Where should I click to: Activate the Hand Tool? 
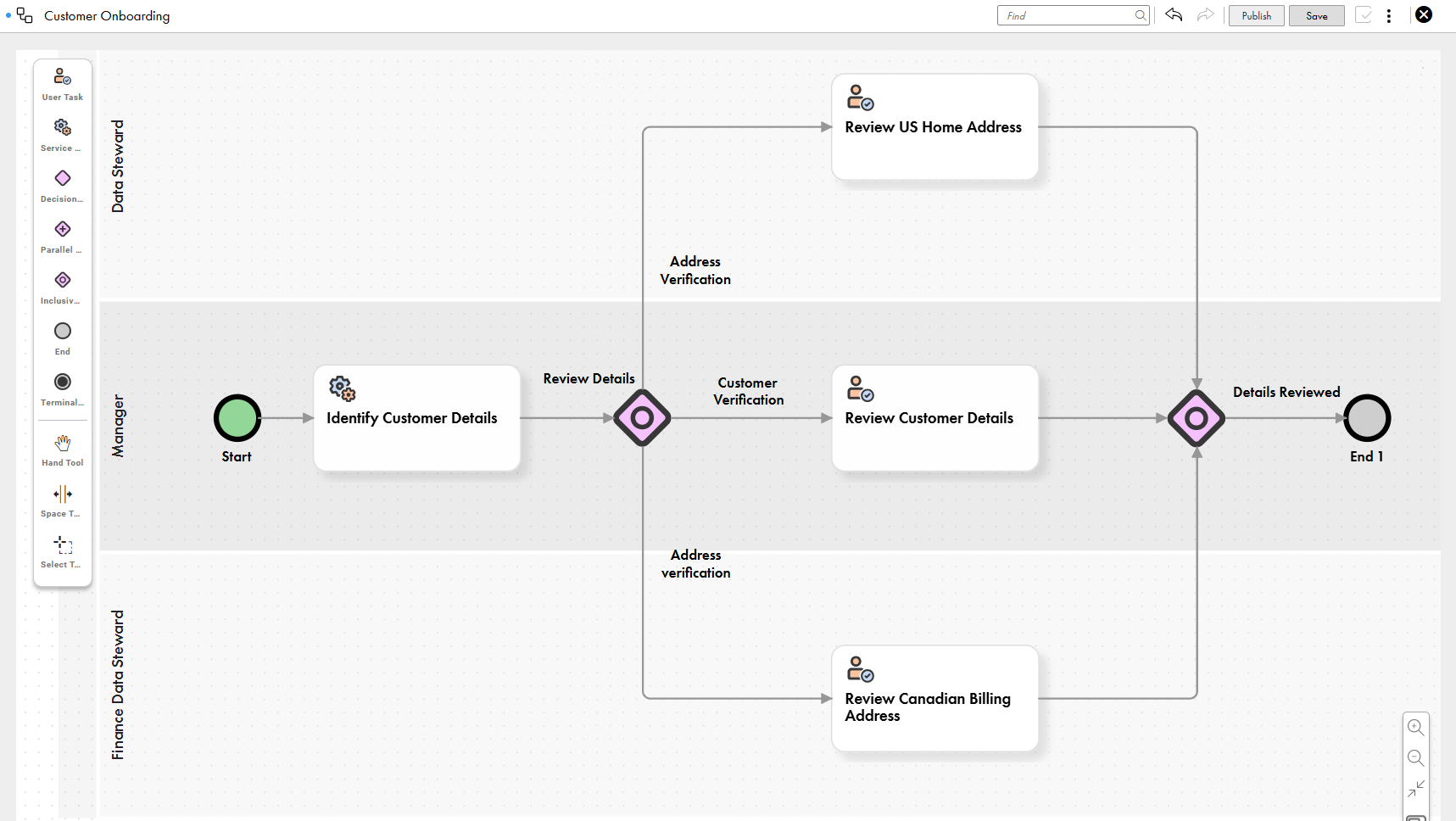coord(63,450)
